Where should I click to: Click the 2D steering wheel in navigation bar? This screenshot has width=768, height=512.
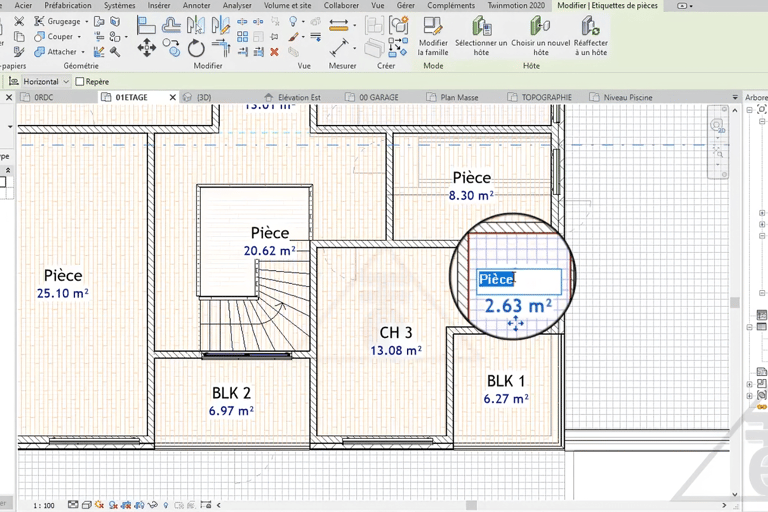tap(717, 126)
